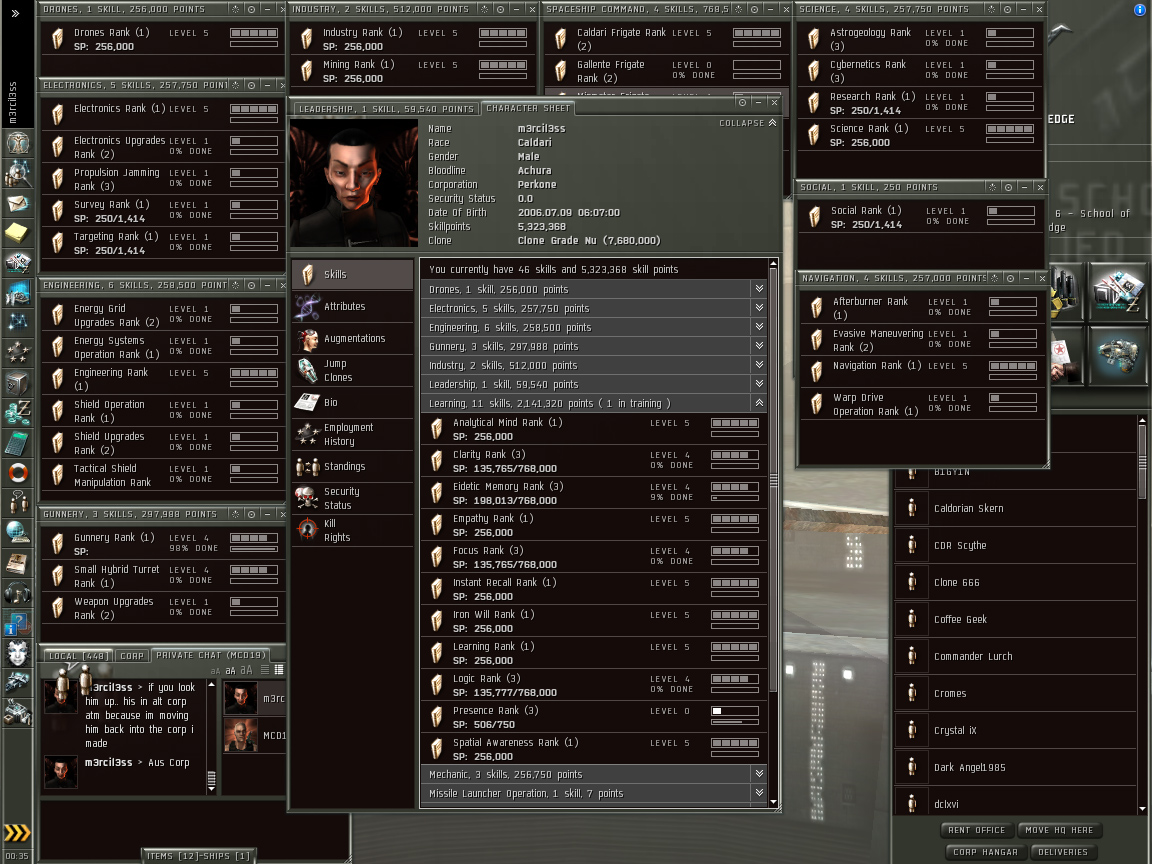Click the Rent Office button
The height and width of the screenshot is (864, 1152).
click(x=976, y=830)
